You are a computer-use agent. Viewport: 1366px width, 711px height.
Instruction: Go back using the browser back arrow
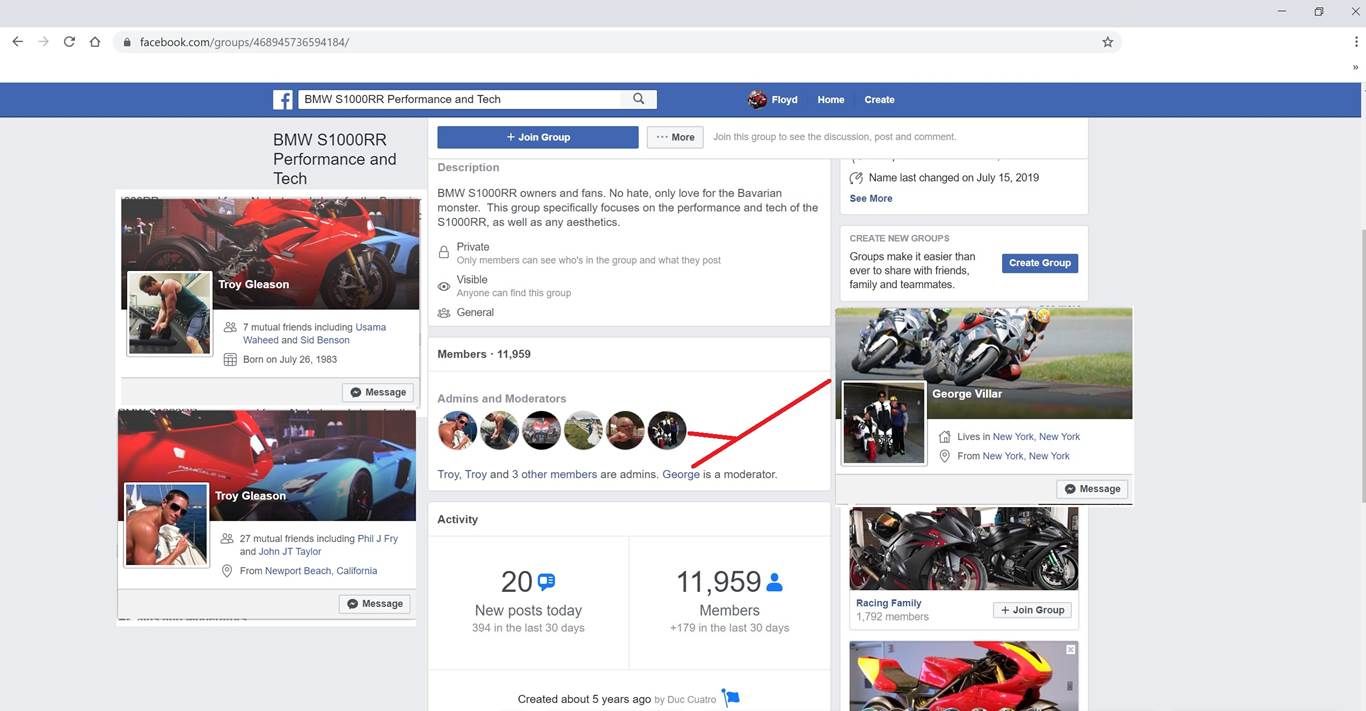point(17,42)
